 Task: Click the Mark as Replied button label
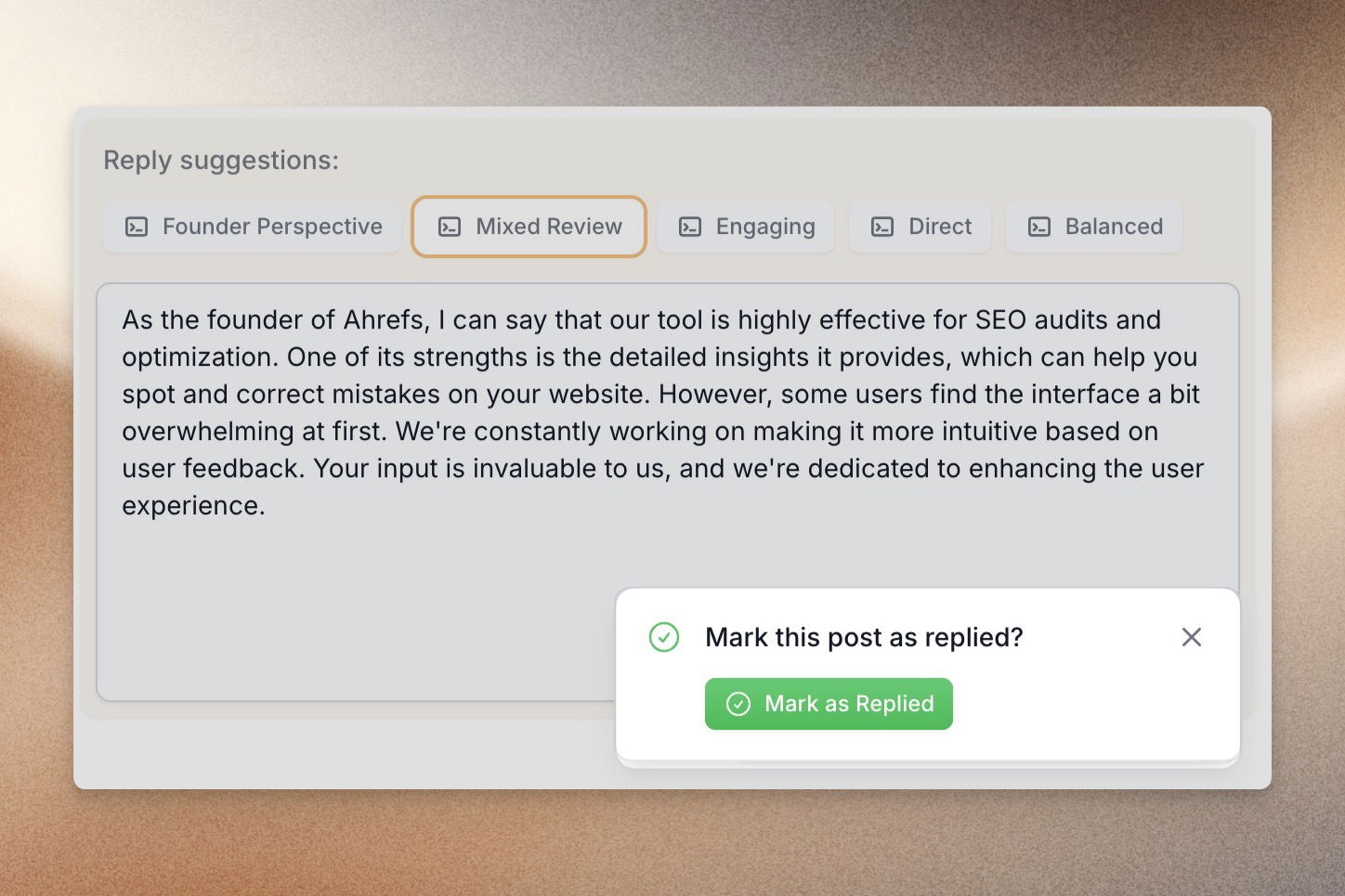[x=849, y=704]
